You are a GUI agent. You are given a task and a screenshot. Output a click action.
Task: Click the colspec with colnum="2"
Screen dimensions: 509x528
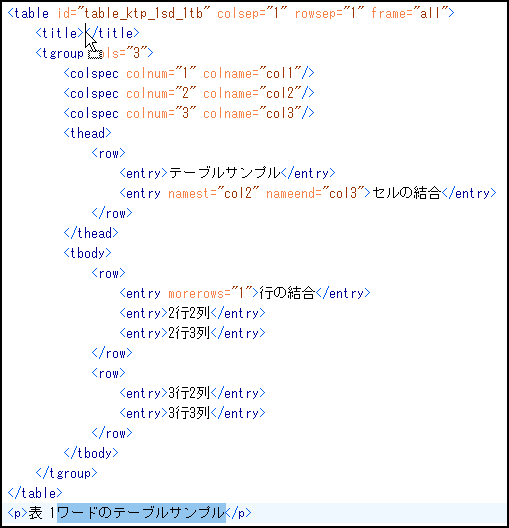click(189, 93)
